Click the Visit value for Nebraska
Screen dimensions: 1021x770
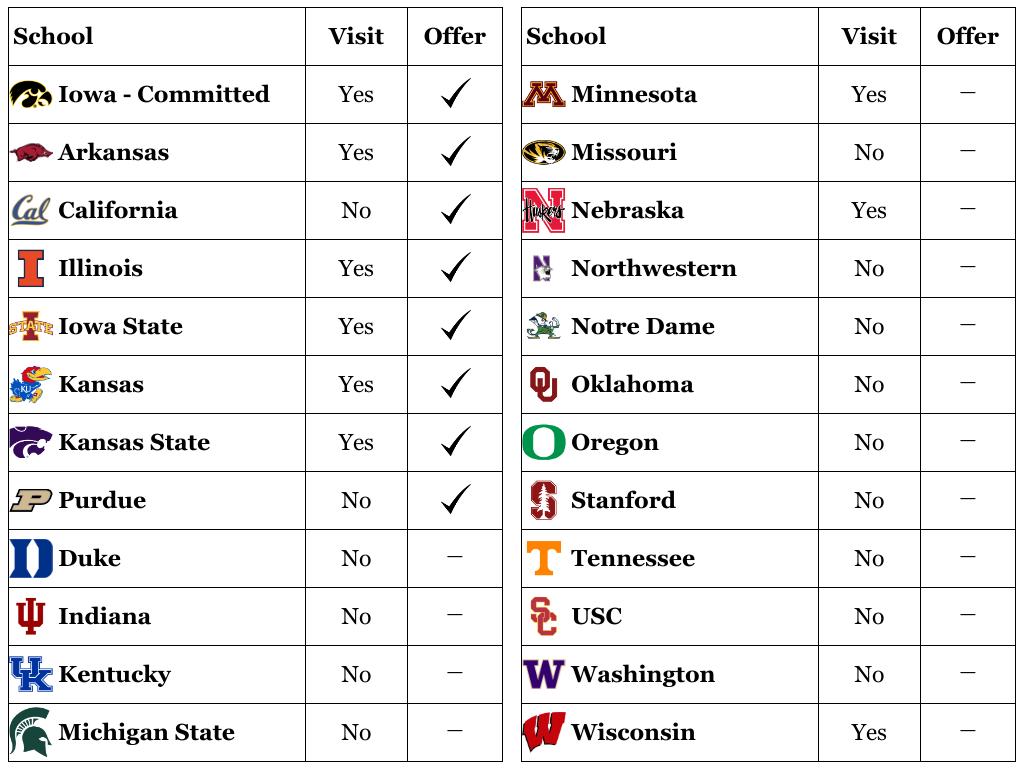coord(869,211)
